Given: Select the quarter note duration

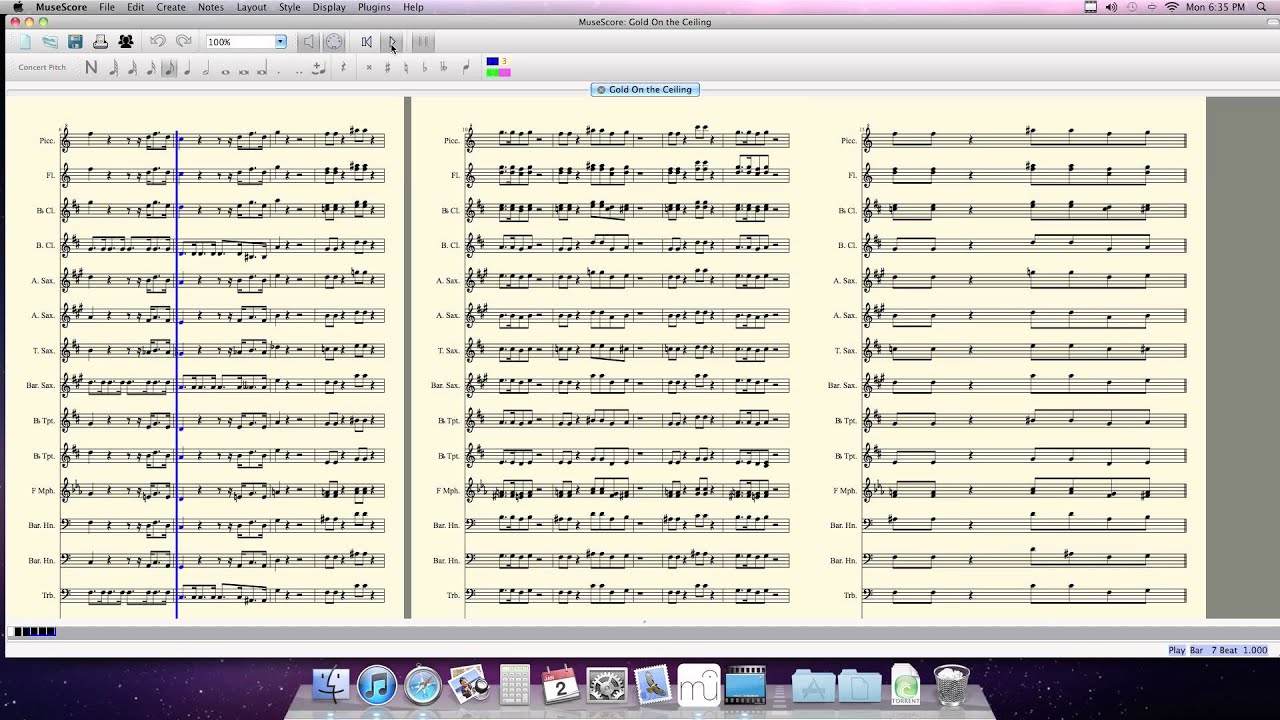Looking at the screenshot, I should [x=187, y=68].
